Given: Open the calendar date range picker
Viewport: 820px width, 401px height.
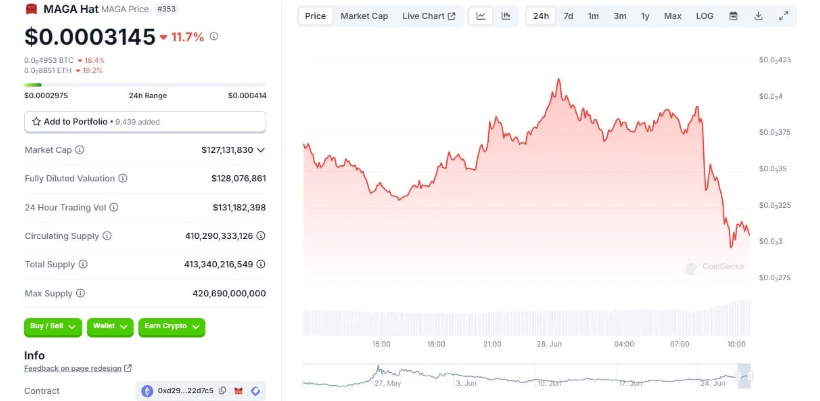Looking at the screenshot, I should pos(733,16).
